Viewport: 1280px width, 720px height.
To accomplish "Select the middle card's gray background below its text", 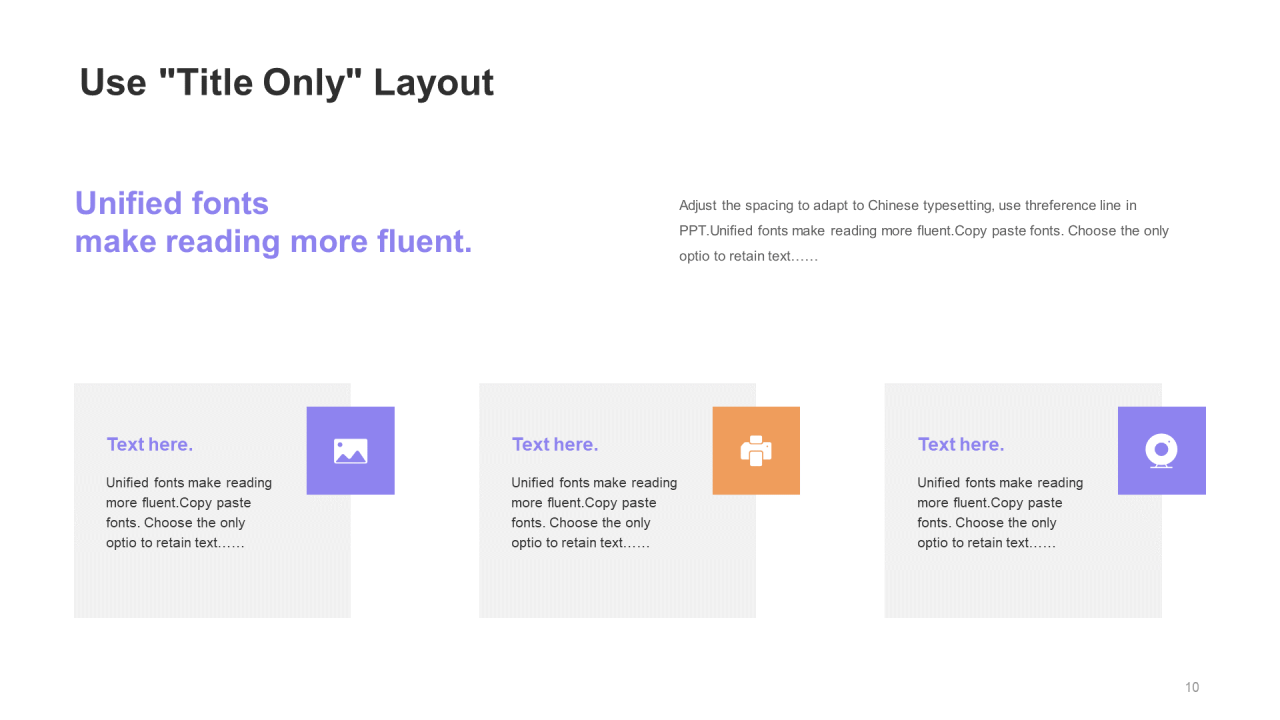I will [x=617, y=586].
